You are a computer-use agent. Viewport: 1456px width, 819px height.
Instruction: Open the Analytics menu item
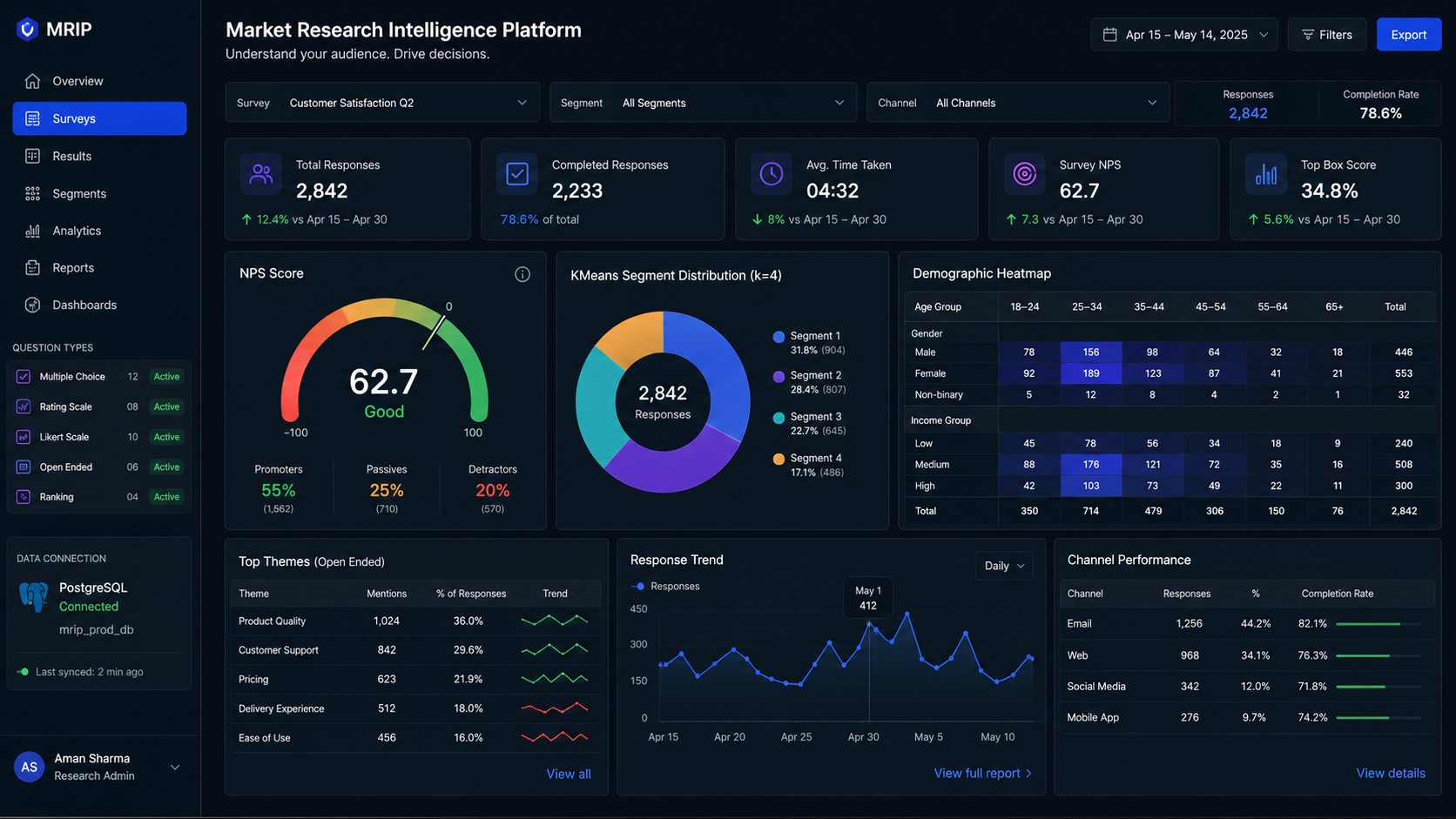[99, 231]
